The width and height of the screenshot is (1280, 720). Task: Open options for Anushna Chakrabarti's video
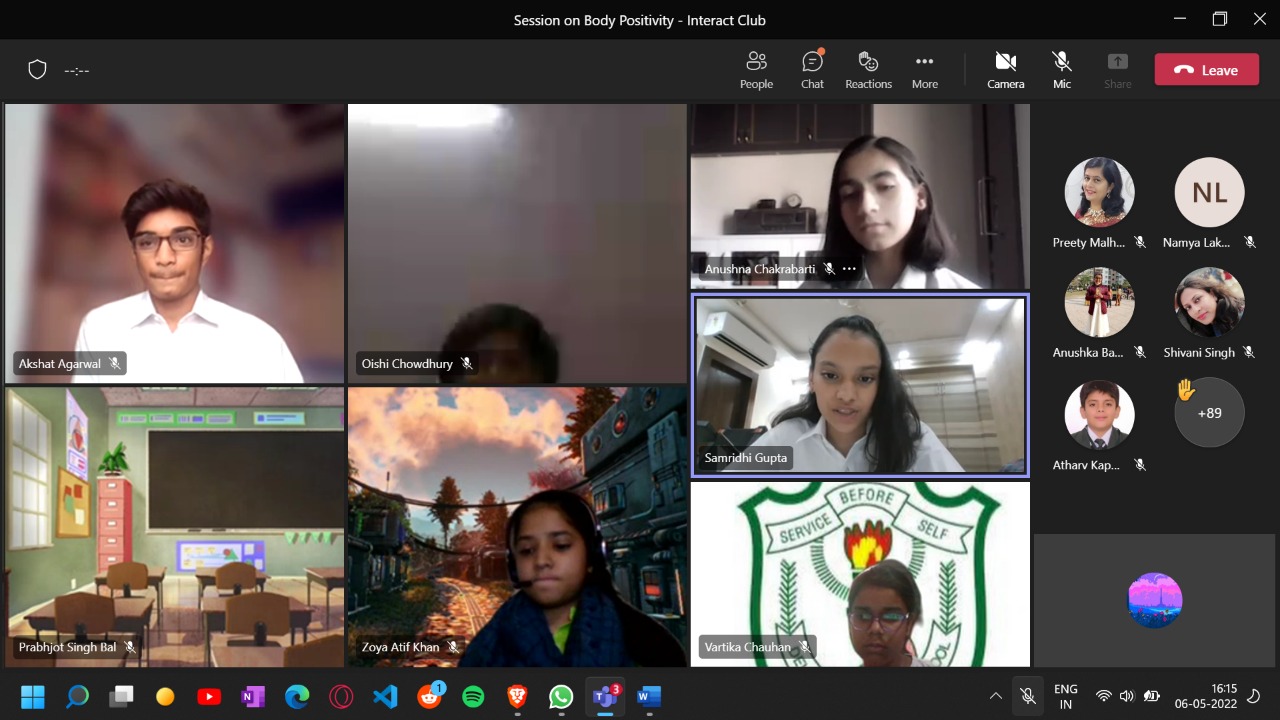click(849, 269)
